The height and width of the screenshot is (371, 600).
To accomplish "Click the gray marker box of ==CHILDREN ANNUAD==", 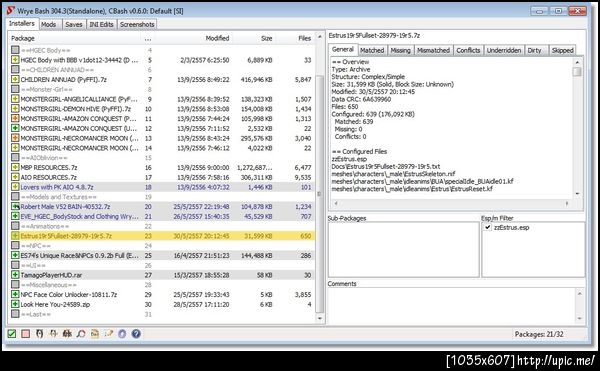I will click(x=15, y=70).
